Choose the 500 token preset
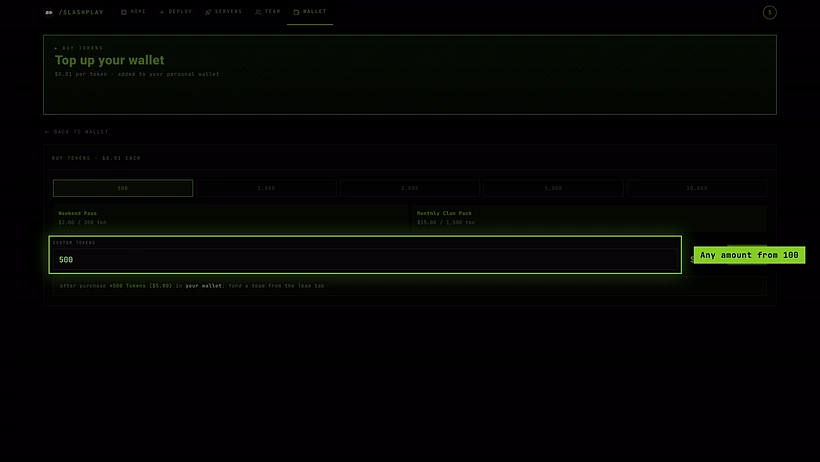The height and width of the screenshot is (462, 820). tap(123, 188)
